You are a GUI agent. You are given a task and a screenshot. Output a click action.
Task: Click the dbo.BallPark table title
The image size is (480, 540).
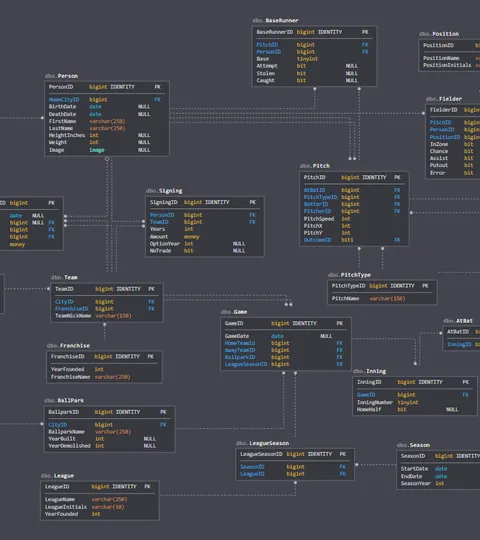(x=64, y=400)
